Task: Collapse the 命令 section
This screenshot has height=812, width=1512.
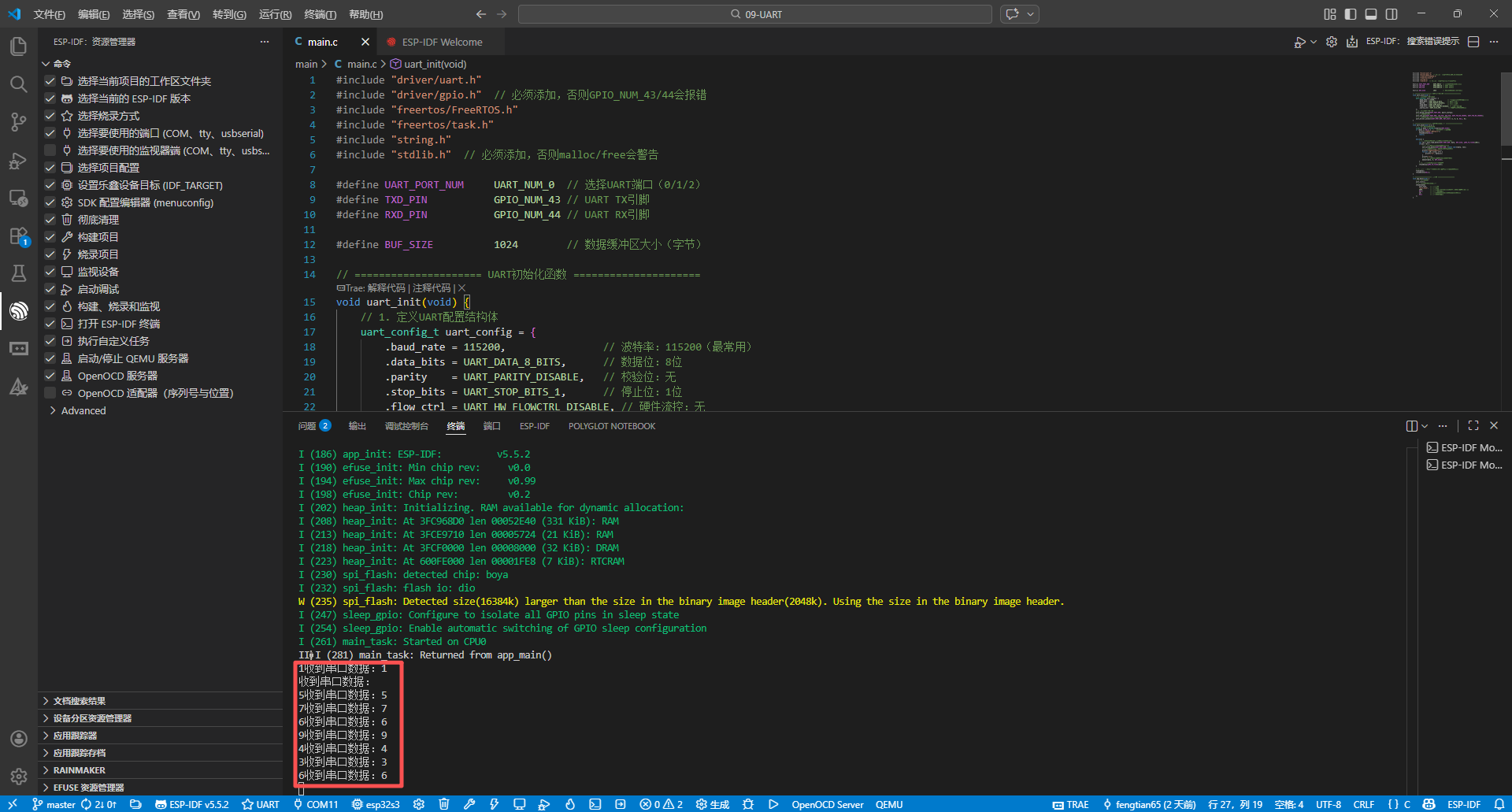Action: tap(160, 64)
